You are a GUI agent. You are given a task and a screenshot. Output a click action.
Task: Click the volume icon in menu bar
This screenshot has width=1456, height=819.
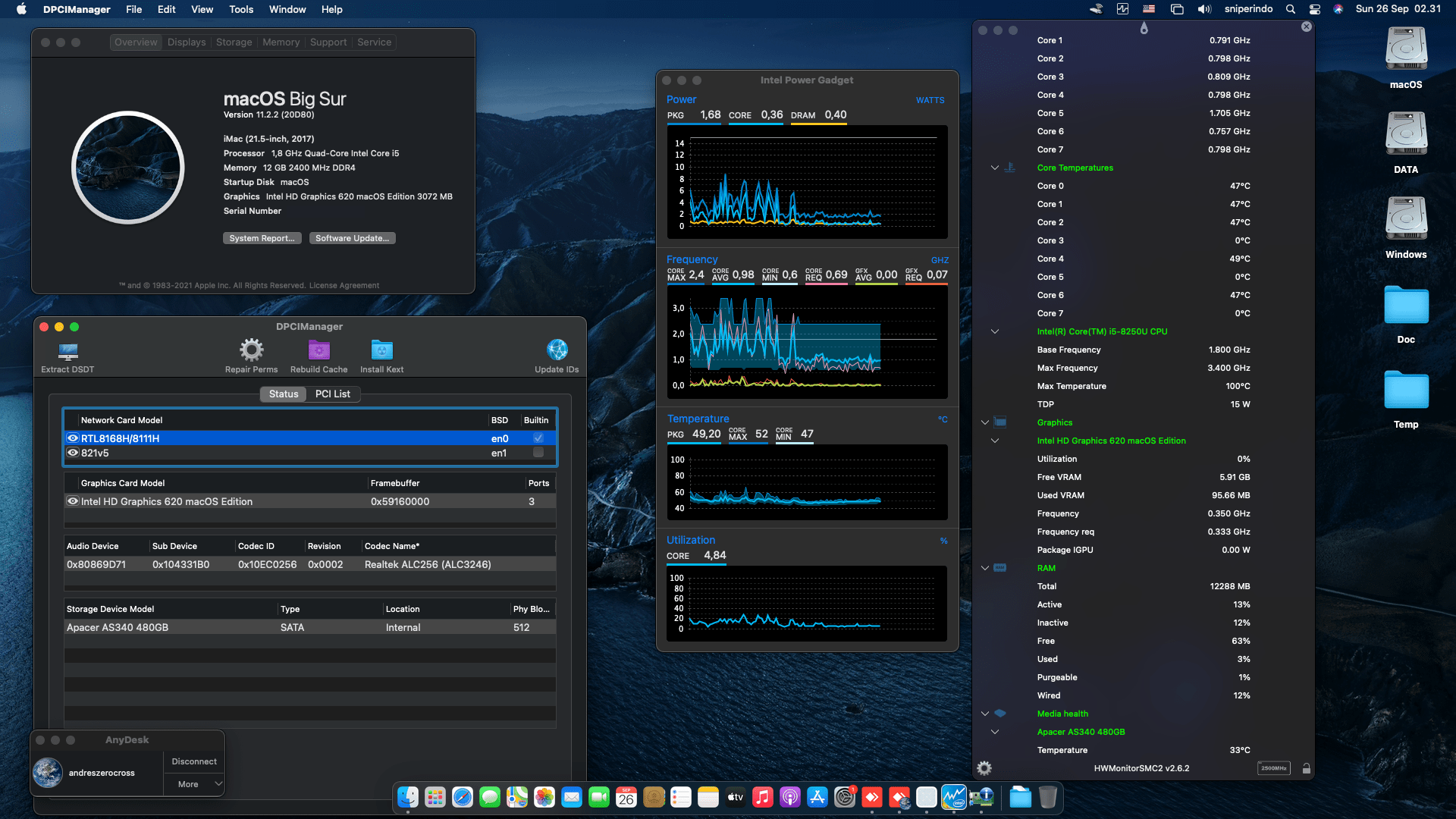point(1204,9)
